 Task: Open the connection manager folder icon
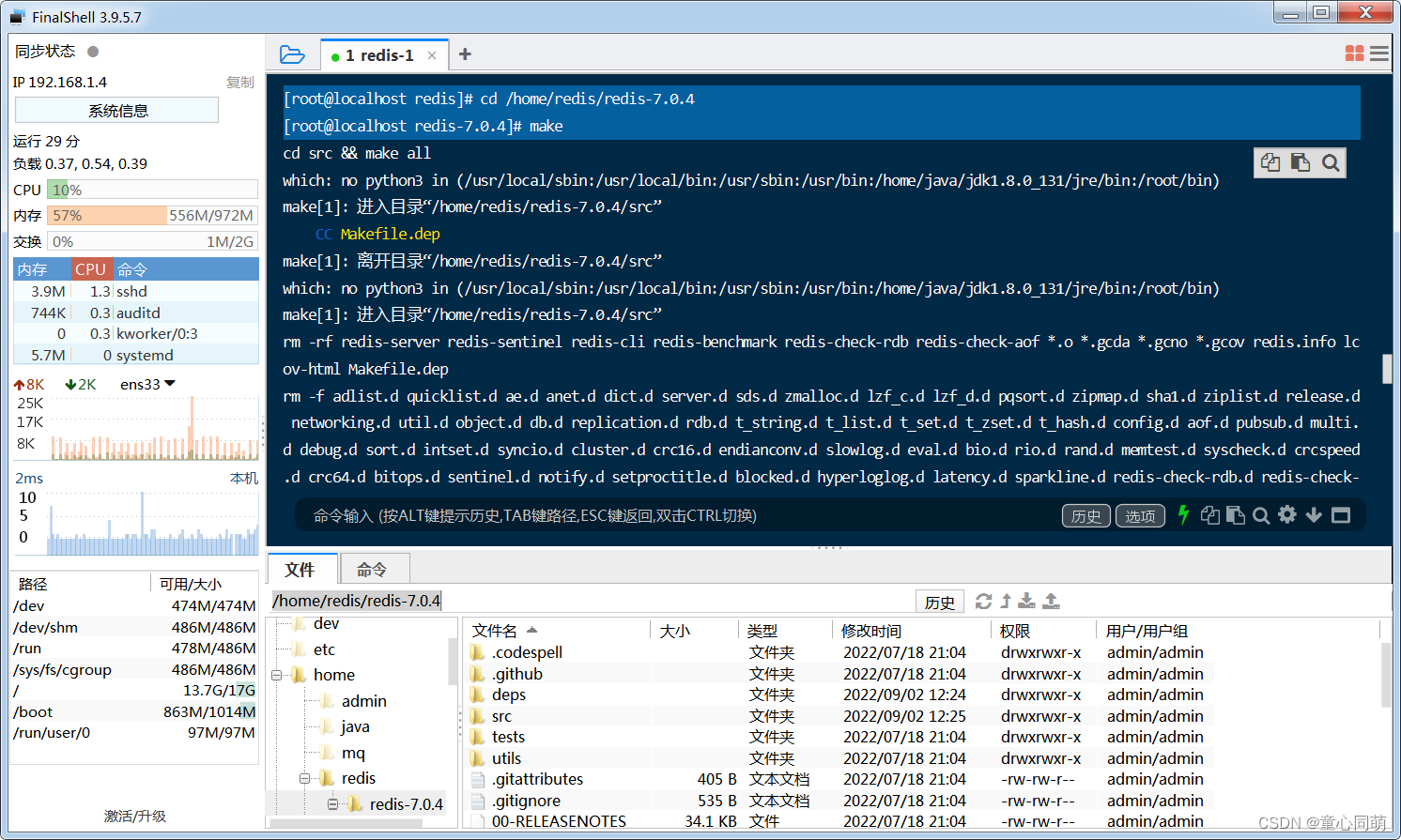click(292, 54)
